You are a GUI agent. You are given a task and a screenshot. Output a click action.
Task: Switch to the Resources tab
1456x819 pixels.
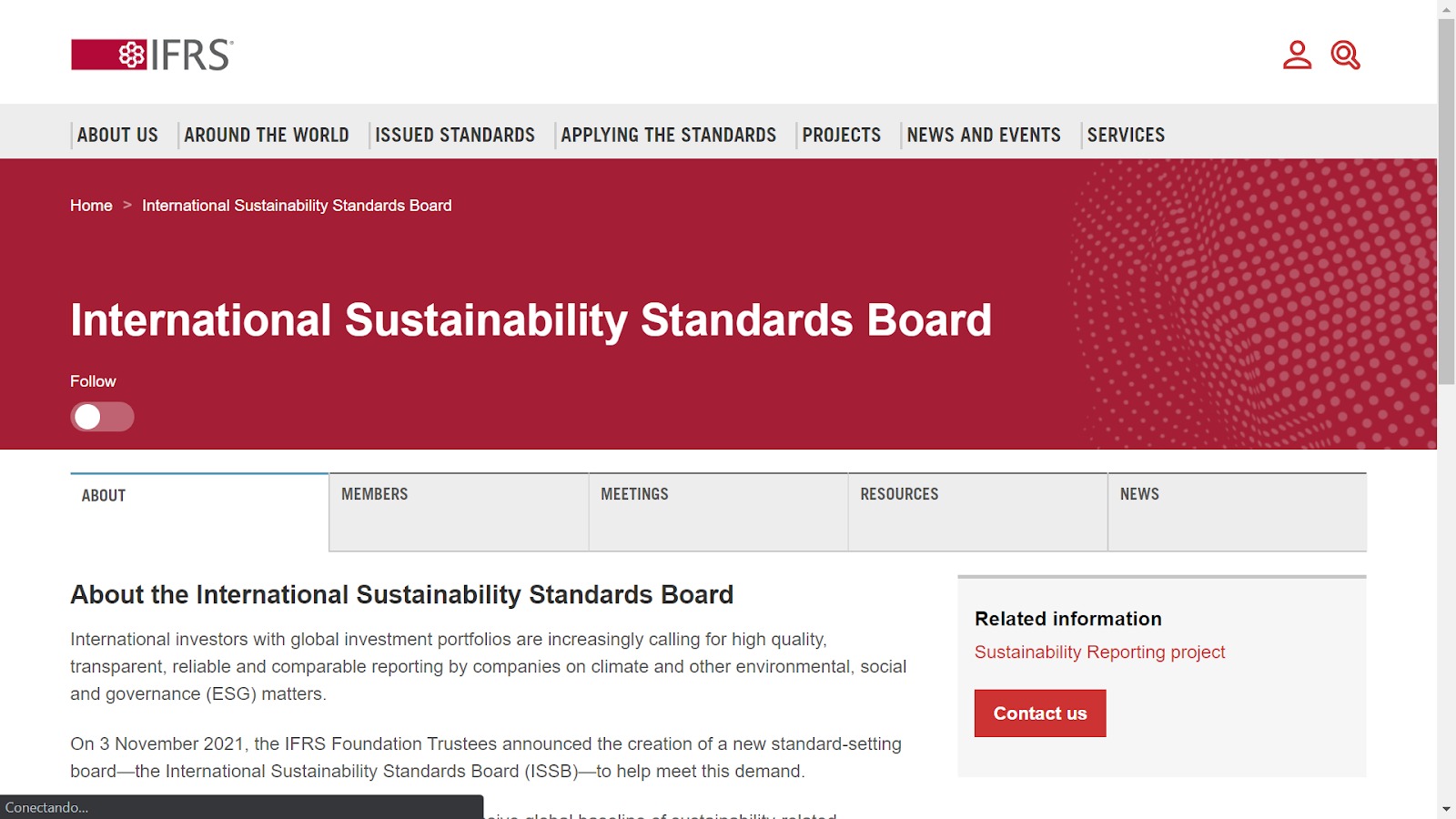coord(978,512)
